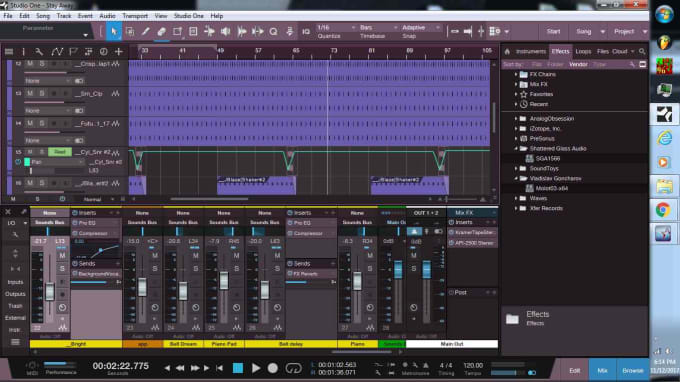Select the Eraser tool
Screen dimensions: 680x382
pyautogui.click(x=161, y=32)
